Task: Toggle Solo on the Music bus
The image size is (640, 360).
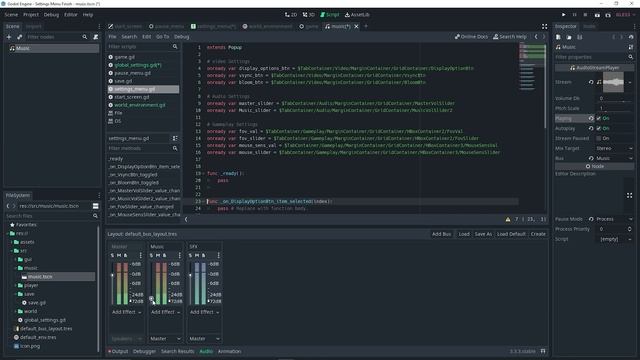Action: [x=151, y=256]
